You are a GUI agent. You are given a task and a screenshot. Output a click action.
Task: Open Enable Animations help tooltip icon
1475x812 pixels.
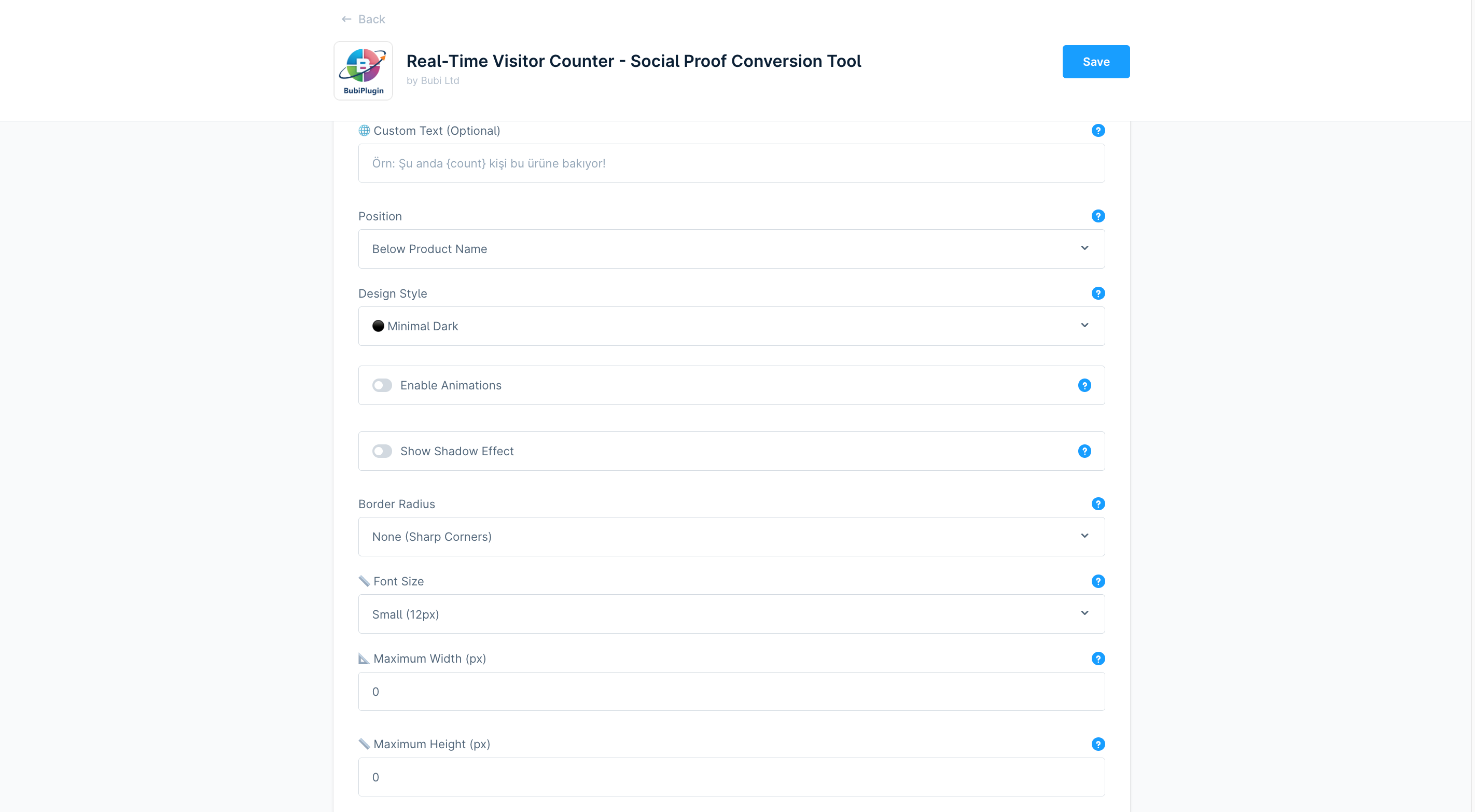pos(1084,385)
